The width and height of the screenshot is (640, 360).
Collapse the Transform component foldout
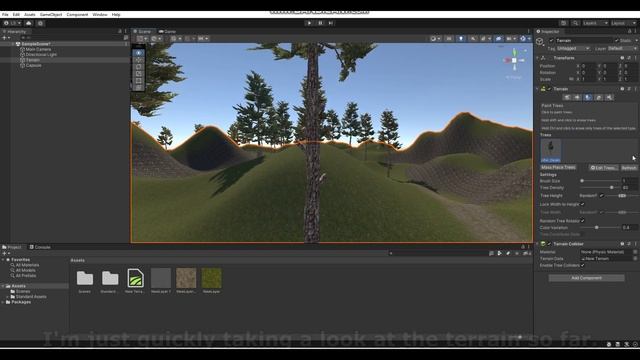click(x=538, y=58)
